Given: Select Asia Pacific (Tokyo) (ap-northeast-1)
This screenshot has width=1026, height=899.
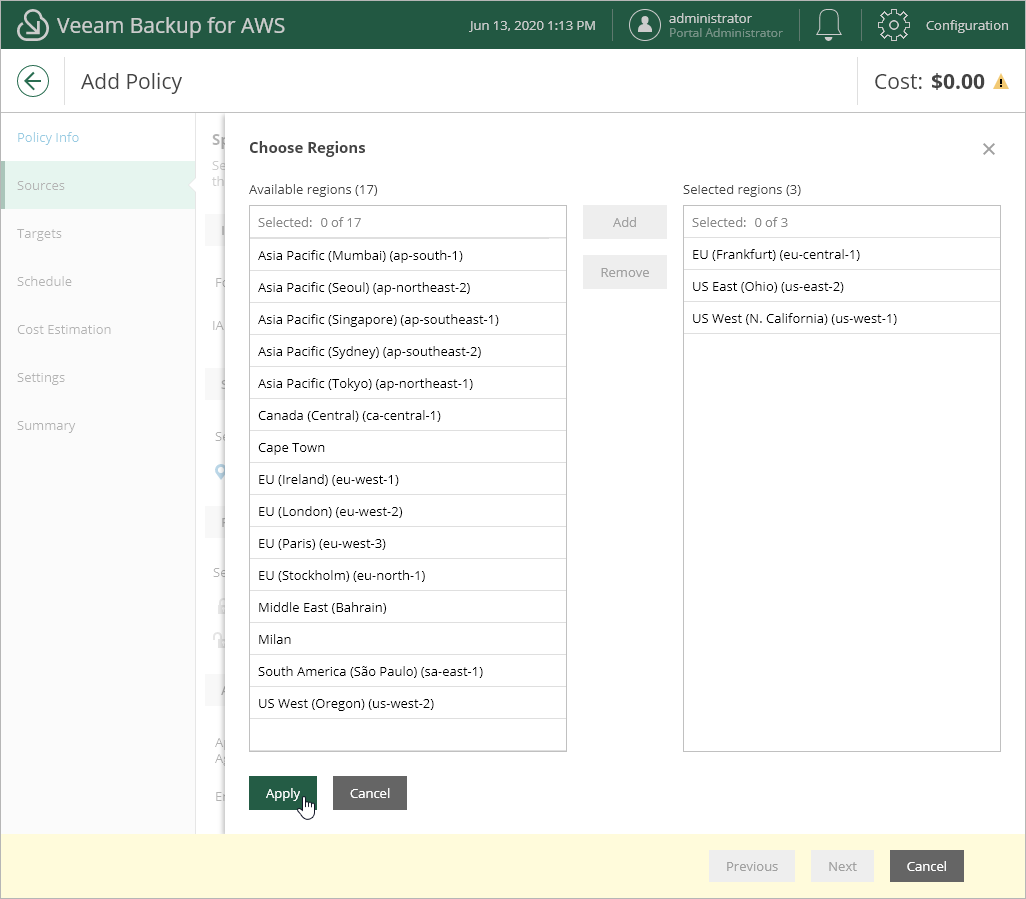Looking at the screenshot, I should coord(408,383).
